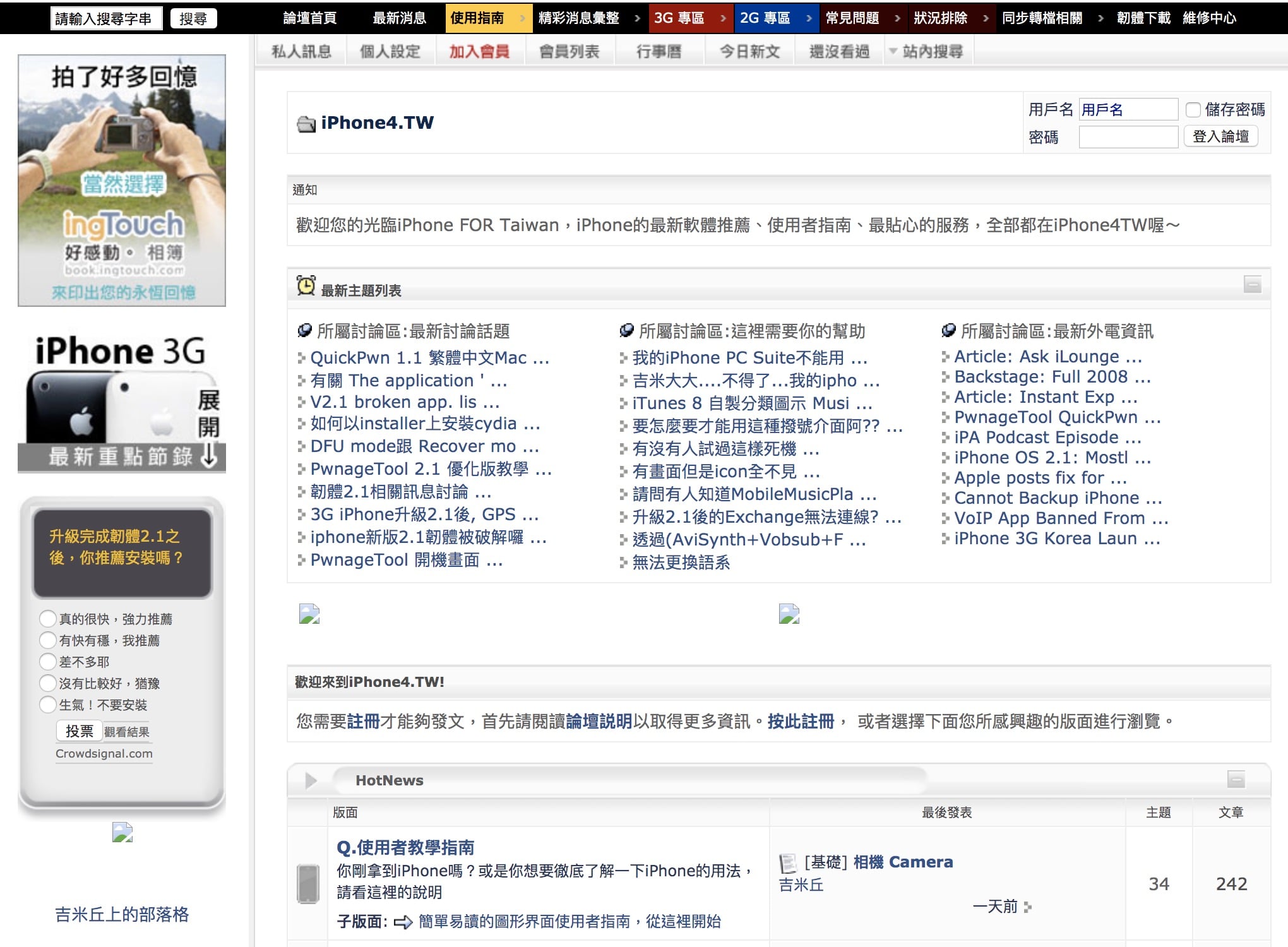Viewport: 1288px width, 947px height.
Task: Select poll option 生氣！不要安裝
Action: (x=48, y=704)
